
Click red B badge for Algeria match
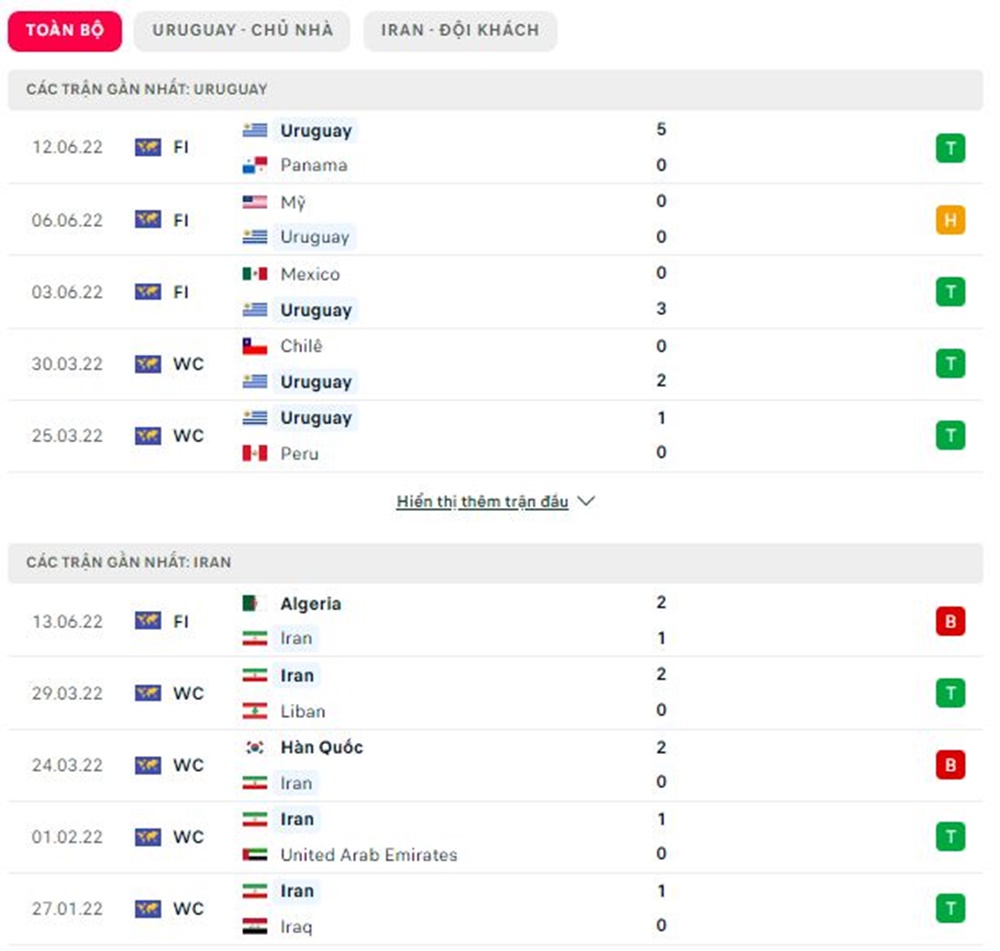(x=950, y=621)
